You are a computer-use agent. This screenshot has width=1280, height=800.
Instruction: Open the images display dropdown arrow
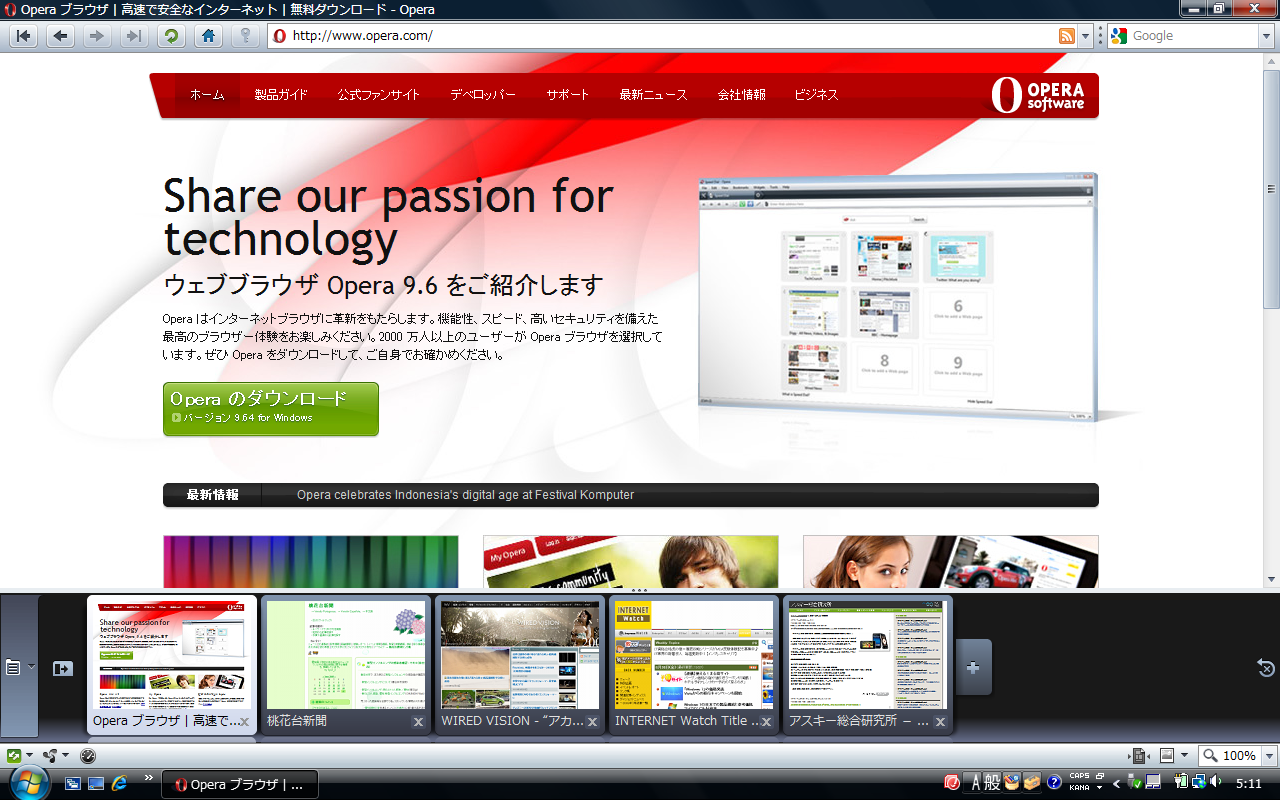(x=1185, y=756)
